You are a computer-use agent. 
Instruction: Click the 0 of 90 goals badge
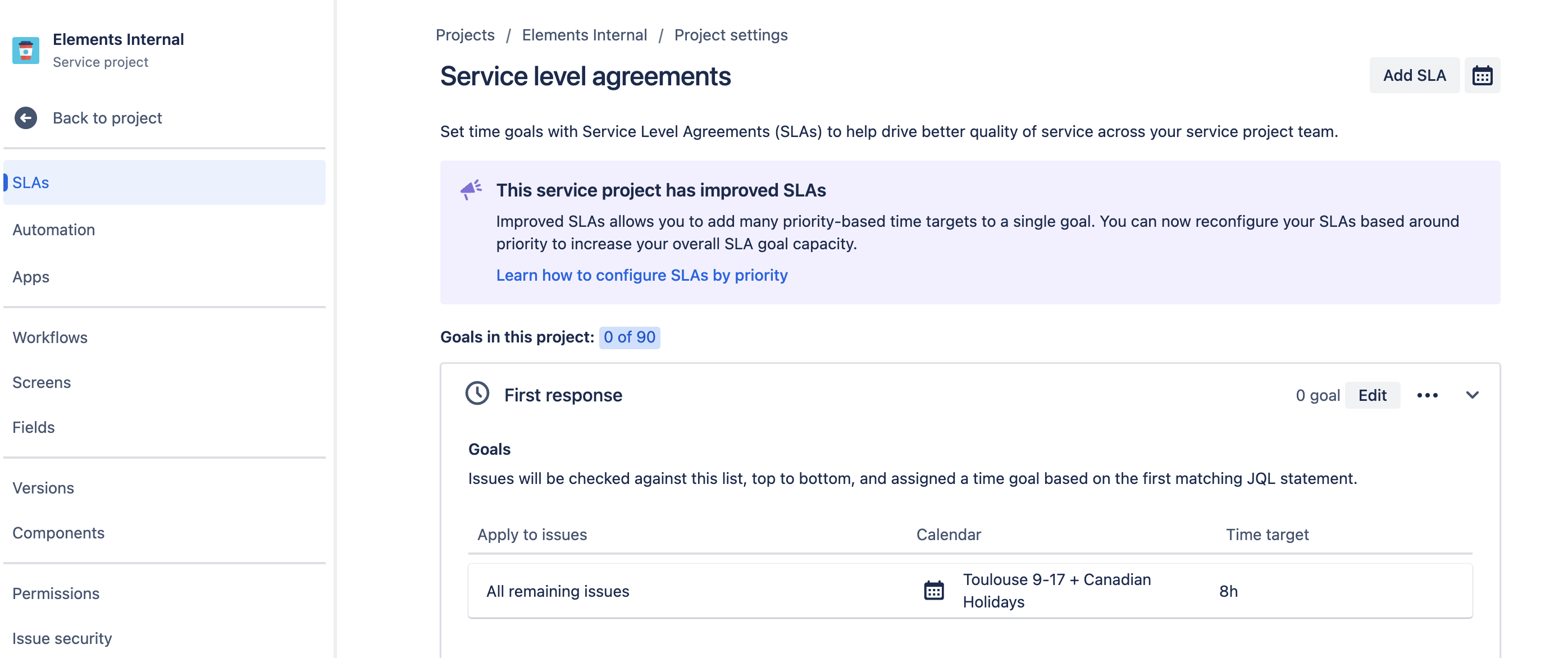tap(630, 337)
